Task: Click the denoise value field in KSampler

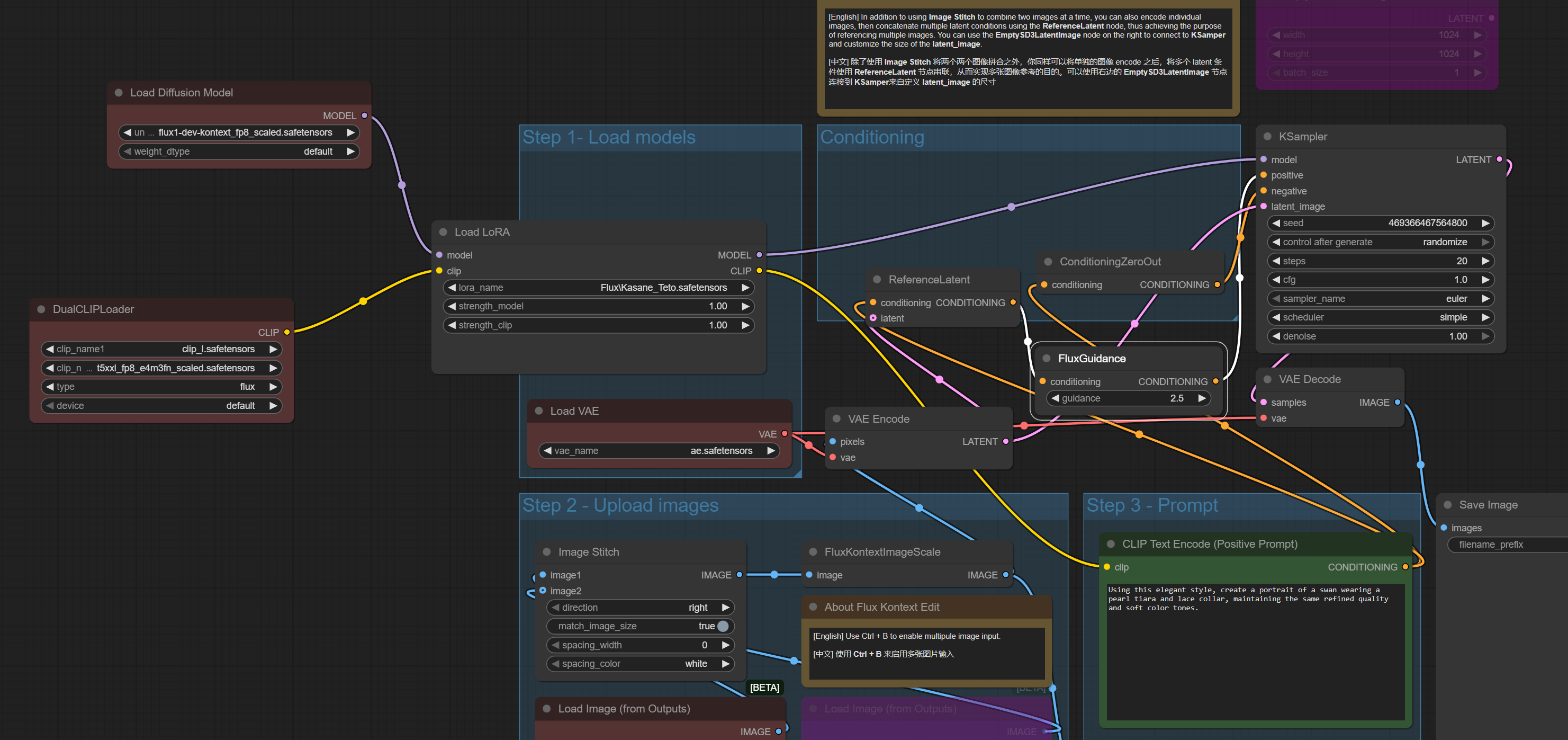Action: [1381, 336]
